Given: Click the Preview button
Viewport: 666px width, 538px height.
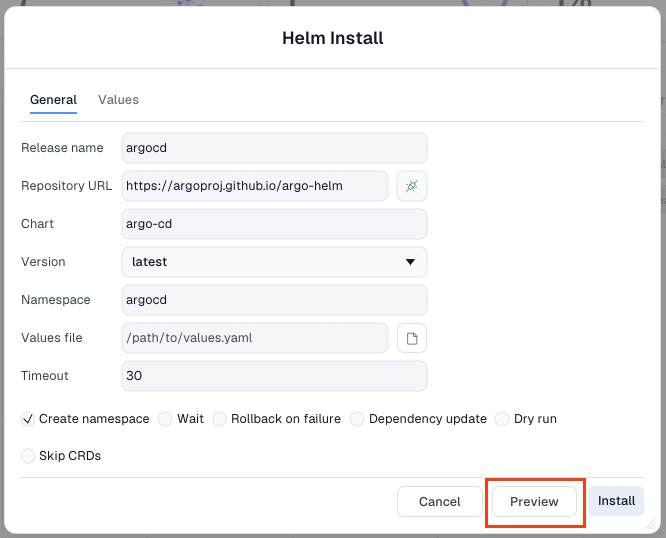Looking at the screenshot, I should coord(534,501).
